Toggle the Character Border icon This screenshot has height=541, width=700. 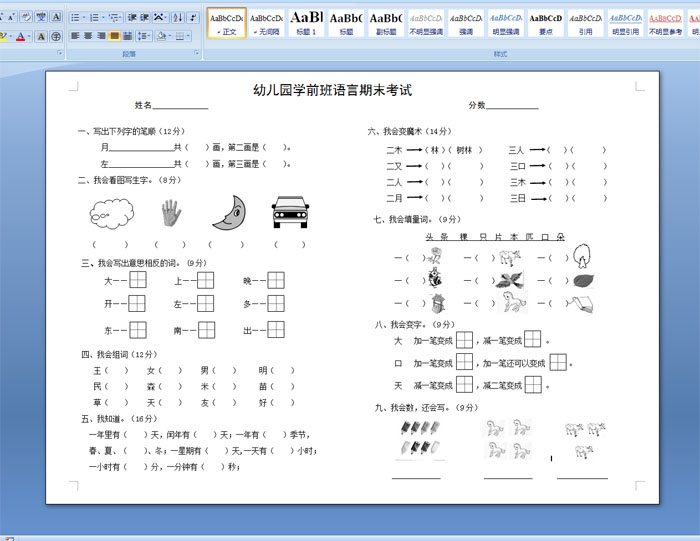click(x=56, y=17)
